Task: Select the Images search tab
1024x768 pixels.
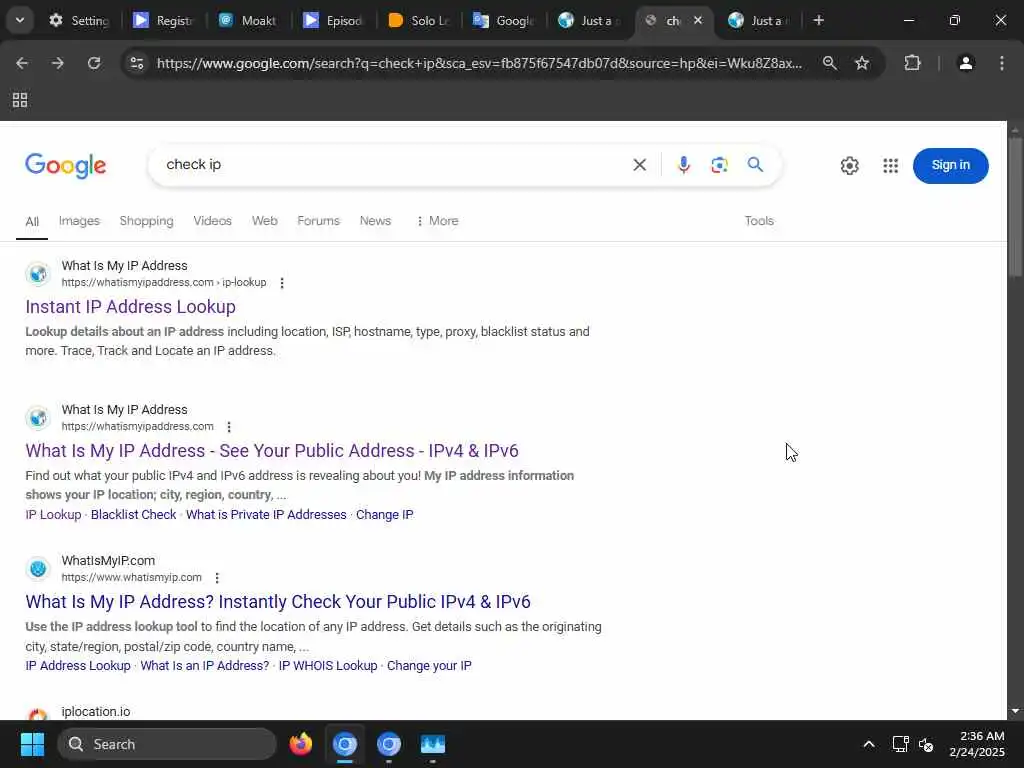Action: (x=79, y=221)
